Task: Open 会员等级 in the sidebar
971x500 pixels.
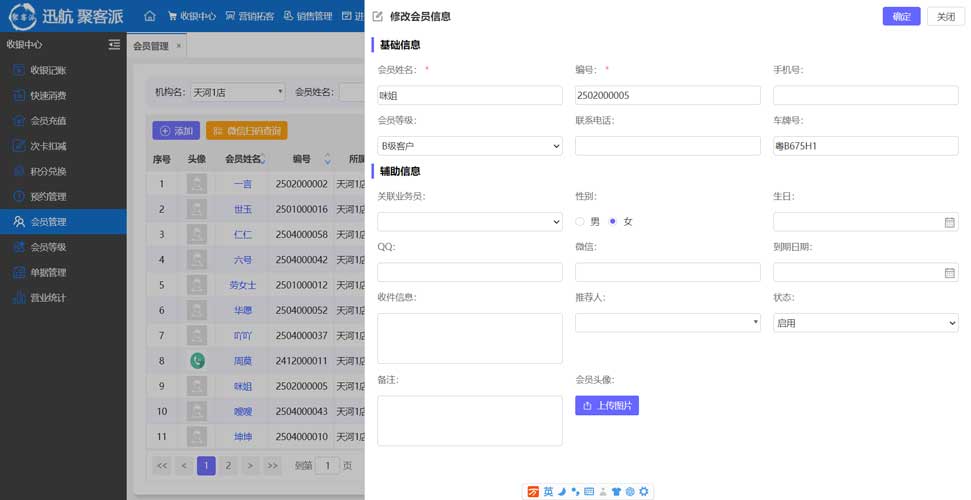Action: pos(63,247)
